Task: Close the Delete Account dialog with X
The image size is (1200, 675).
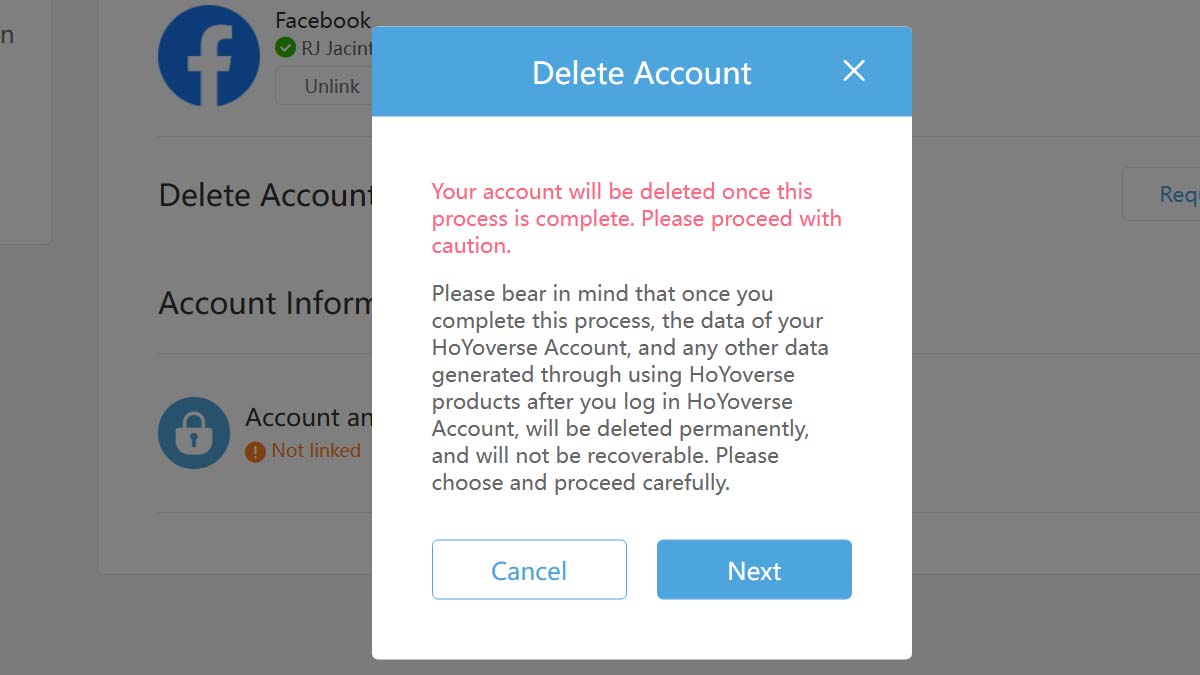Action: tap(853, 71)
